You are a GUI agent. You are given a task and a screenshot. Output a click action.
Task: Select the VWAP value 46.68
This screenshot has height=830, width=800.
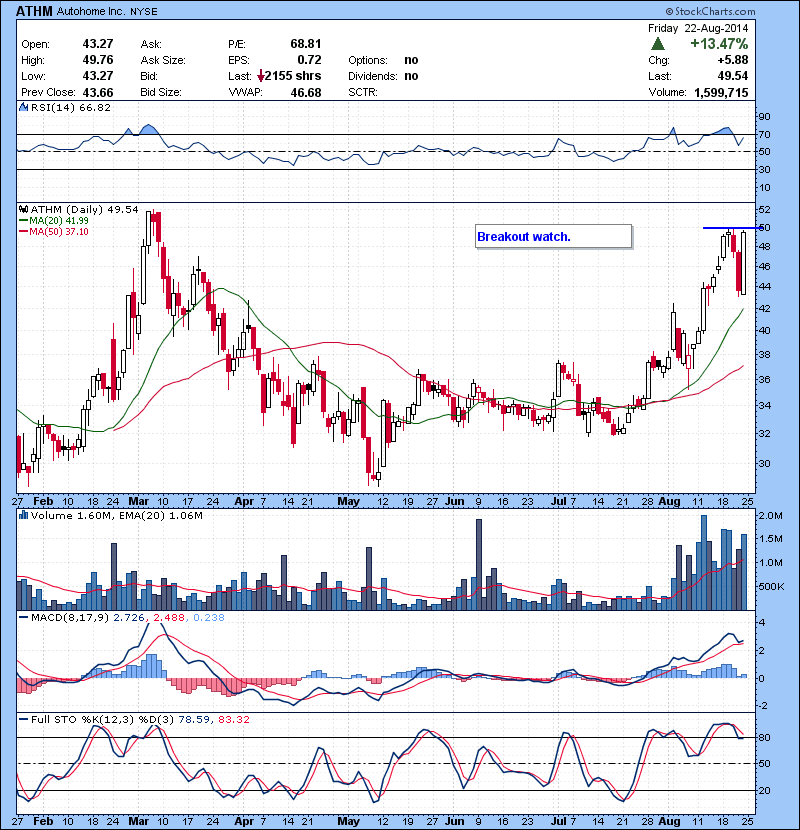[x=305, y=93]
